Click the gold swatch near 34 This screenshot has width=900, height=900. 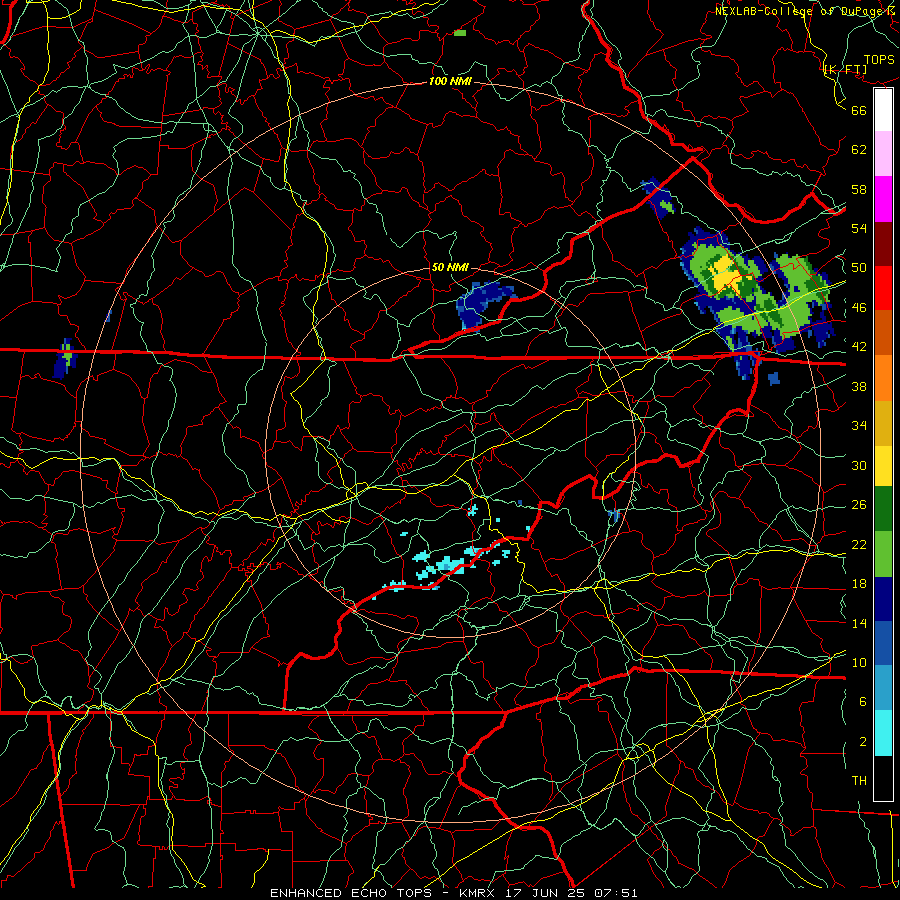(x=883, y=424)
